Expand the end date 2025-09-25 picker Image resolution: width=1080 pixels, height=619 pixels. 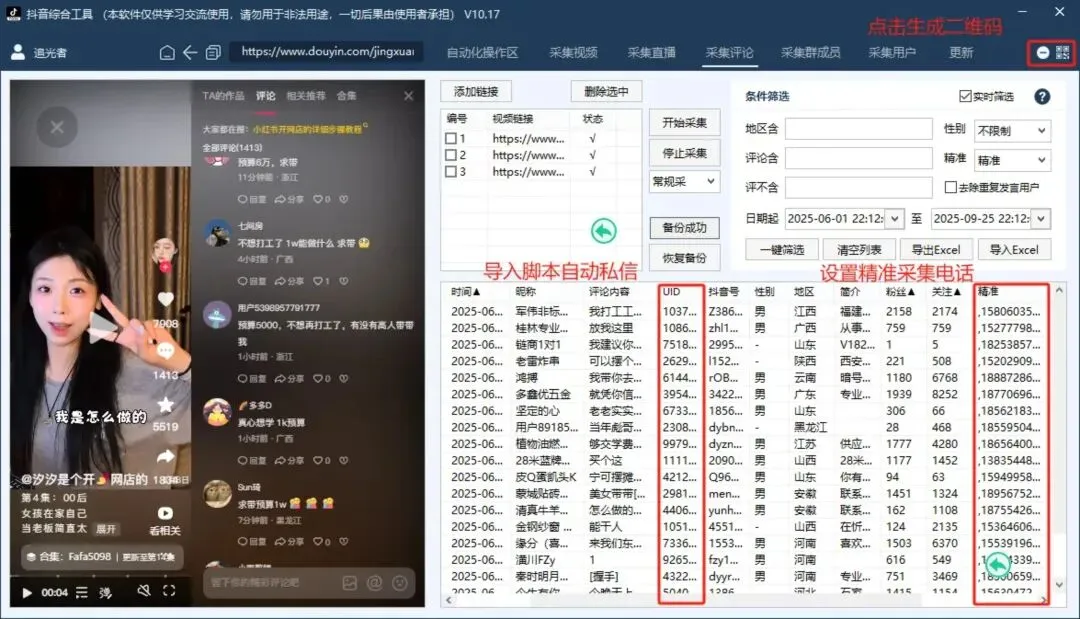[1041, 218]
